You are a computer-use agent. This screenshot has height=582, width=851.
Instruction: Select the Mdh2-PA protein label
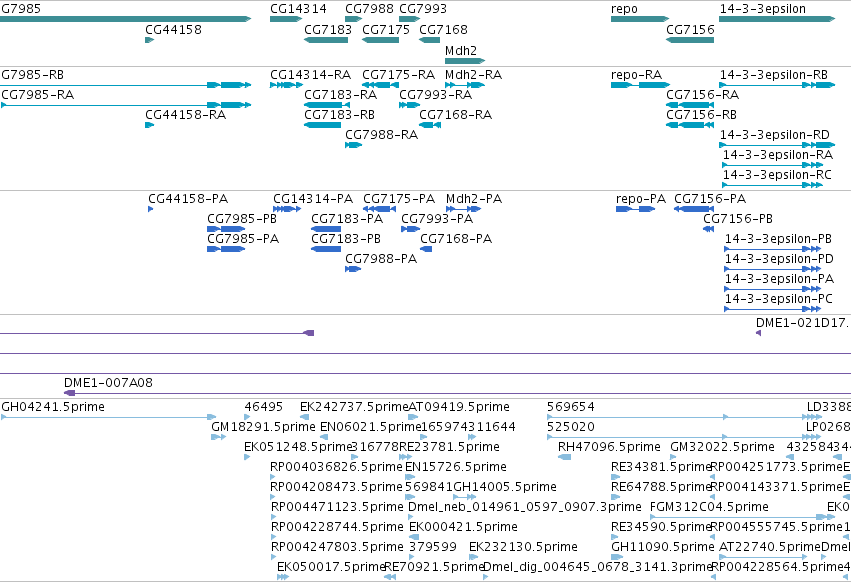pos(474,199)
